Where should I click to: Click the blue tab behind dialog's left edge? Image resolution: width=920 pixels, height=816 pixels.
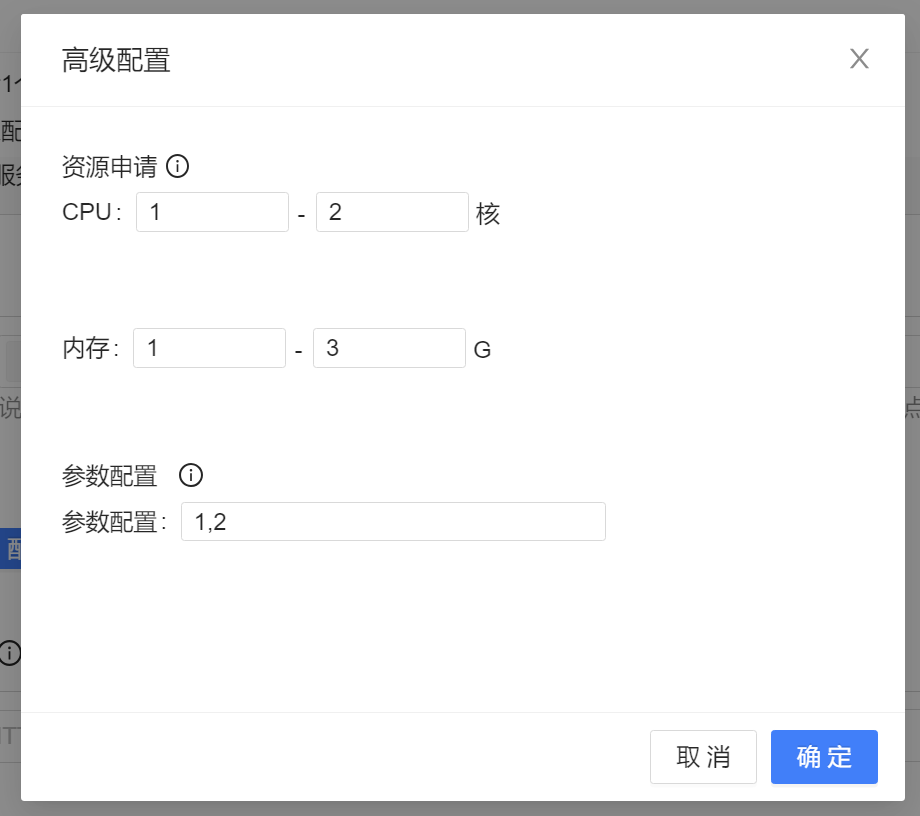10,549
